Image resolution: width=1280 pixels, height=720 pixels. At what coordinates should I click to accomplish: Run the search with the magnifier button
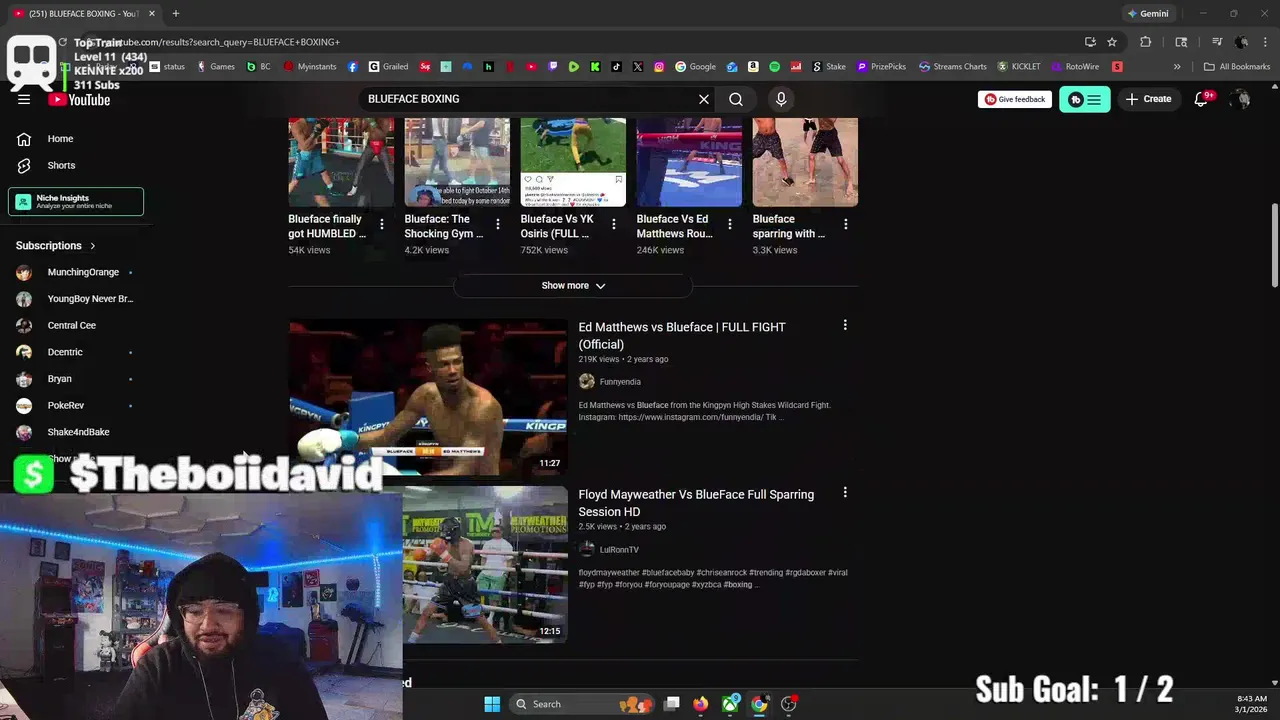pos(736,99)
